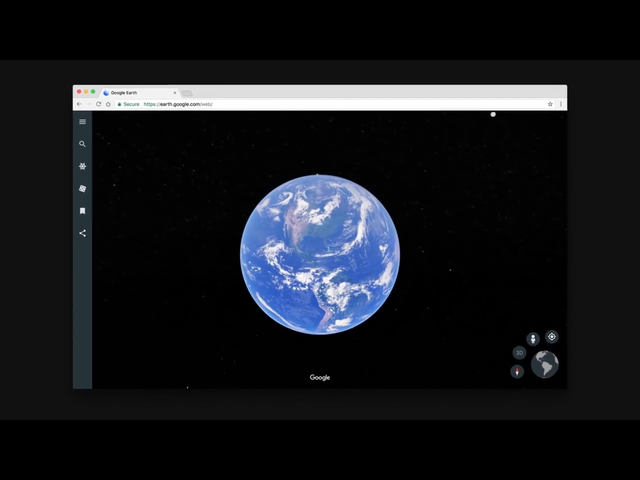Click the Google logo at bottom
This screenshot has width=640, height=480.
(x=320, y=378)
